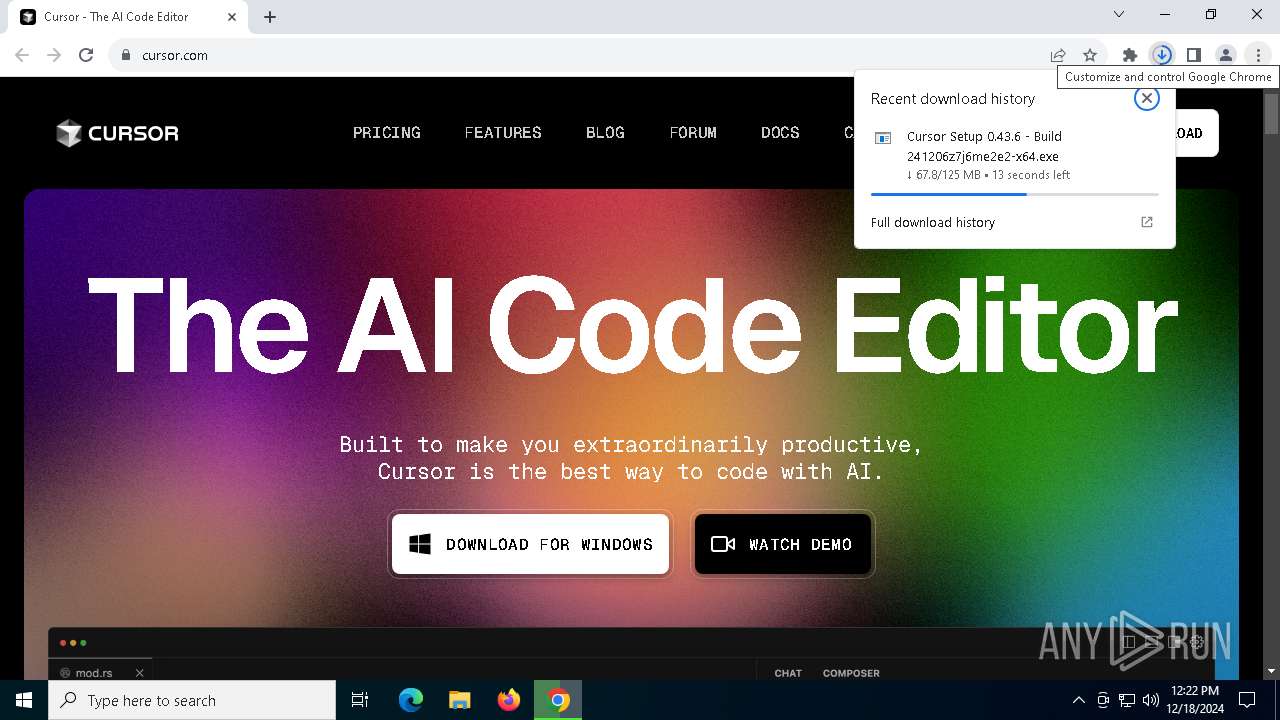This screenshot has height=720, width=1280.
Task: Click the network tray icon
Action: tap(1127, 700)
